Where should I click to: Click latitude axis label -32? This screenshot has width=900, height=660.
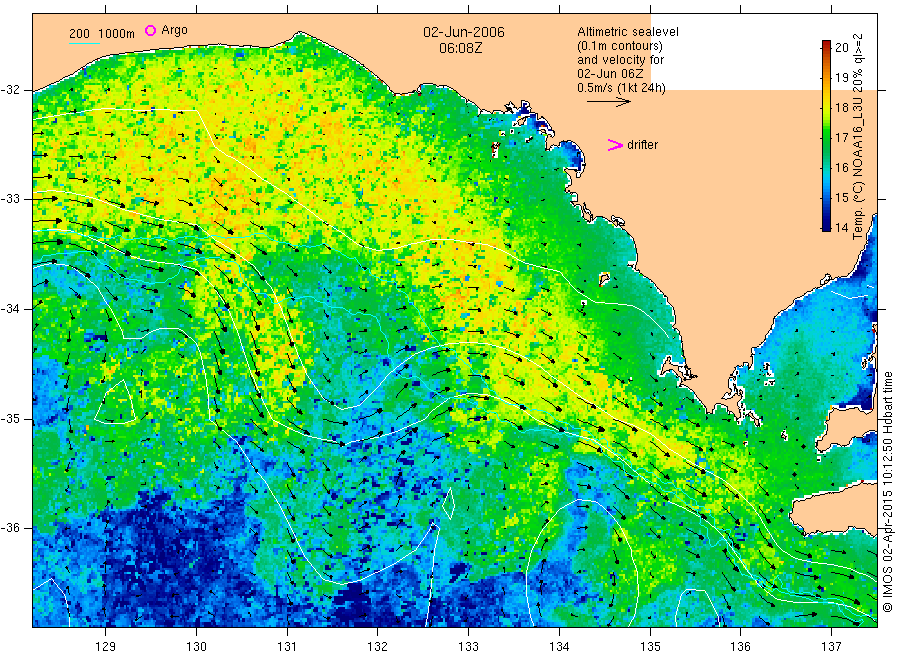pyautogui.click(x=10, y=90)
